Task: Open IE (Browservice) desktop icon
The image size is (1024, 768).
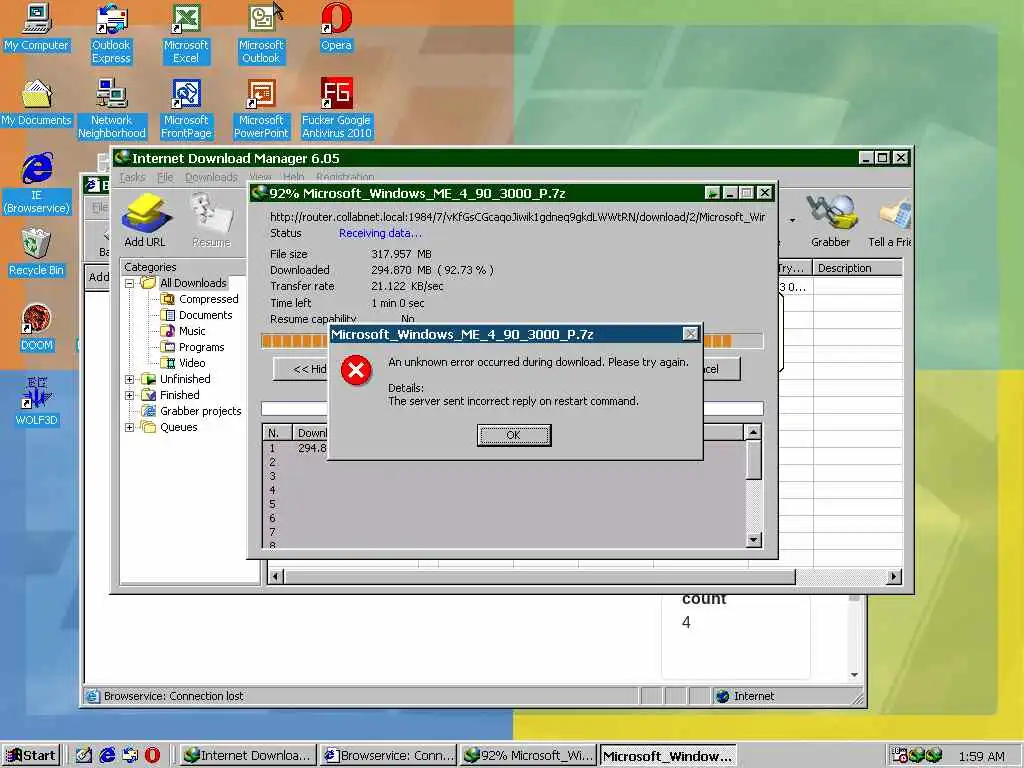Action: click(x=36, y=184)
